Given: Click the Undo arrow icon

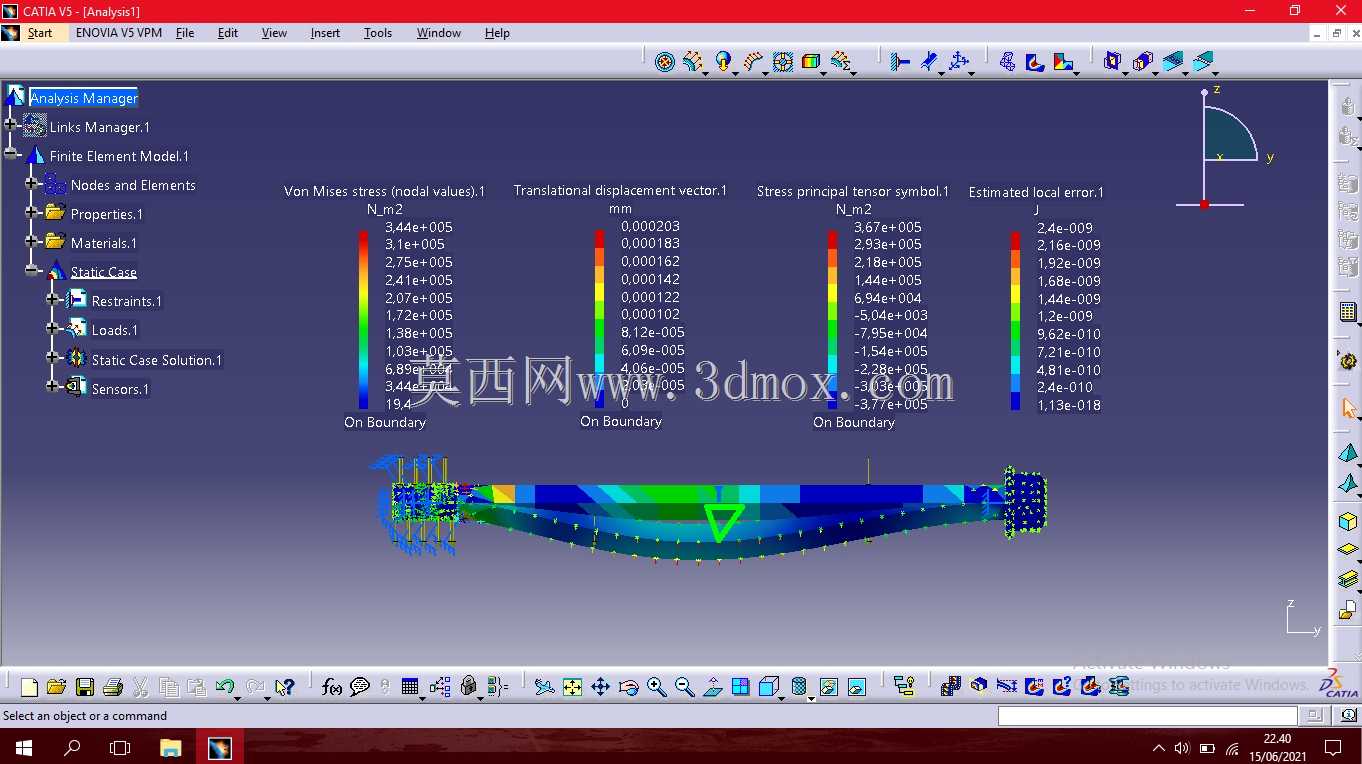Looking at the screenshot, I should 225,687.
